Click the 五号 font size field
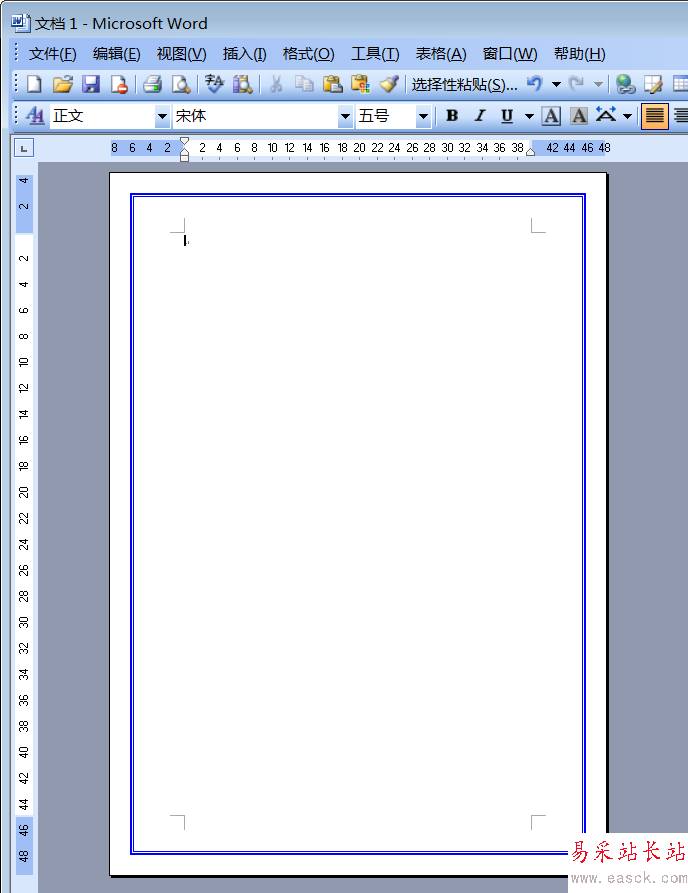Image resolution: width=688 pixels, height=893 pixels. [x=386, y=116]
